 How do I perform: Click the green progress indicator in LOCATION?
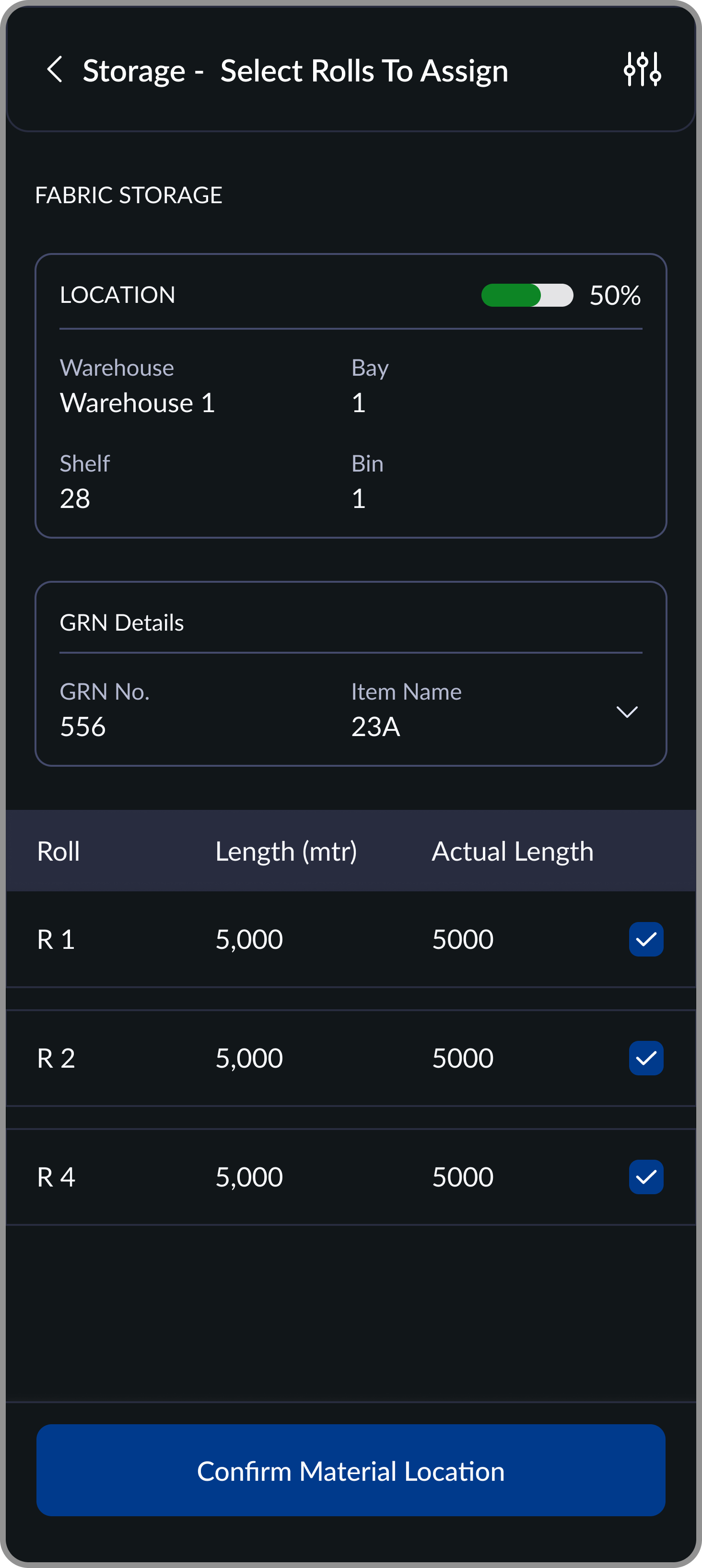(x=512, y=296)
